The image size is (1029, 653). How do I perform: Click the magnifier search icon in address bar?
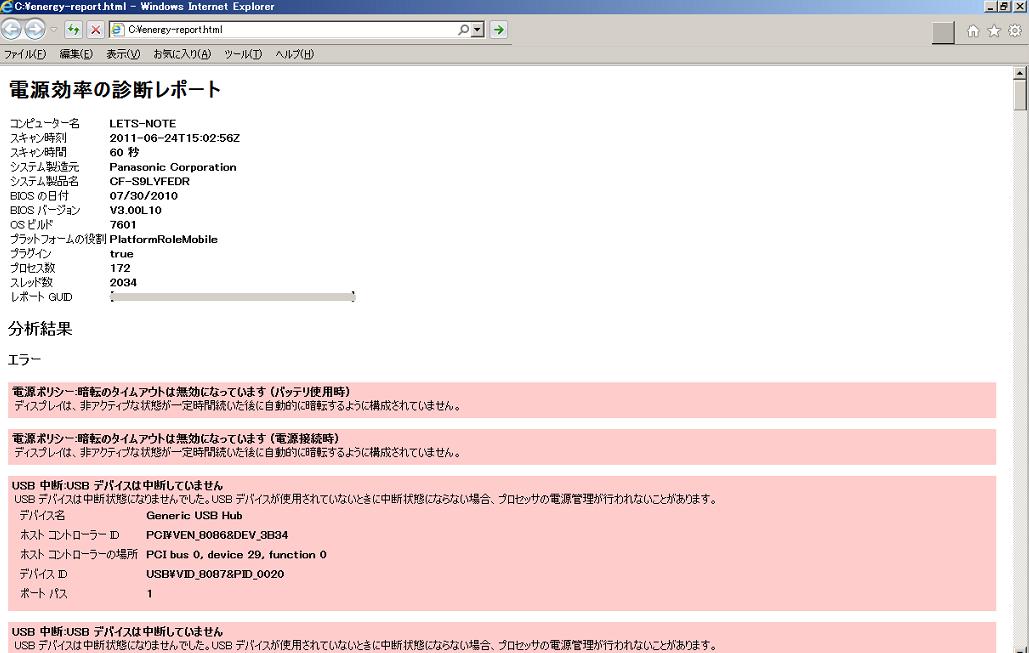coord(463,30)
